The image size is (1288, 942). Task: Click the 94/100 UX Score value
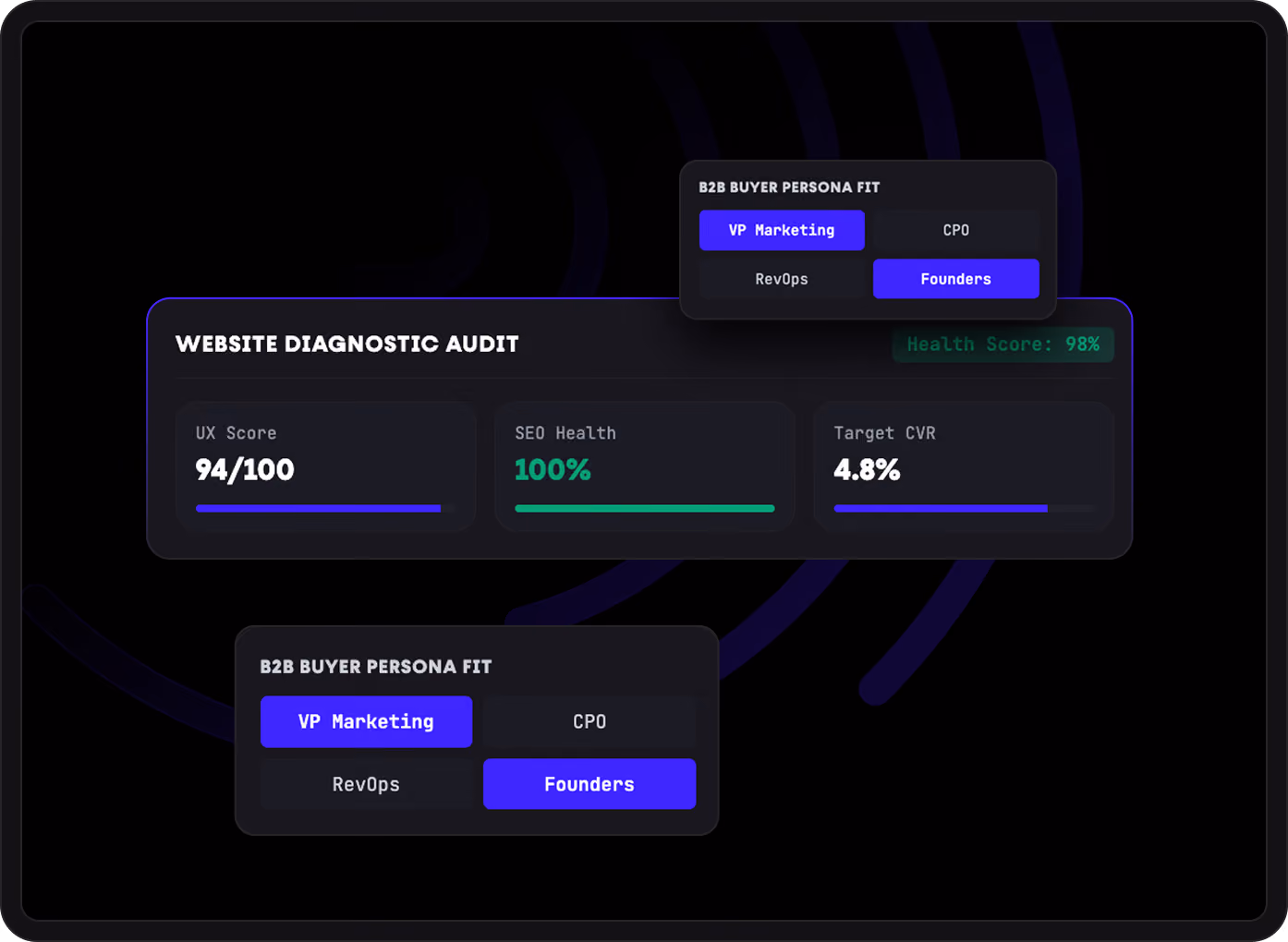click(245, 470)
